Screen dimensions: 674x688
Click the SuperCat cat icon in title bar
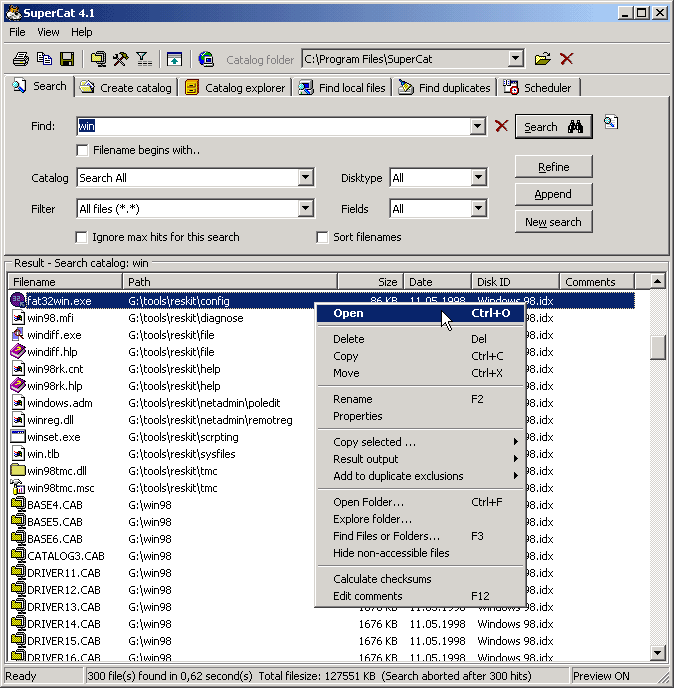pos(13,13)
